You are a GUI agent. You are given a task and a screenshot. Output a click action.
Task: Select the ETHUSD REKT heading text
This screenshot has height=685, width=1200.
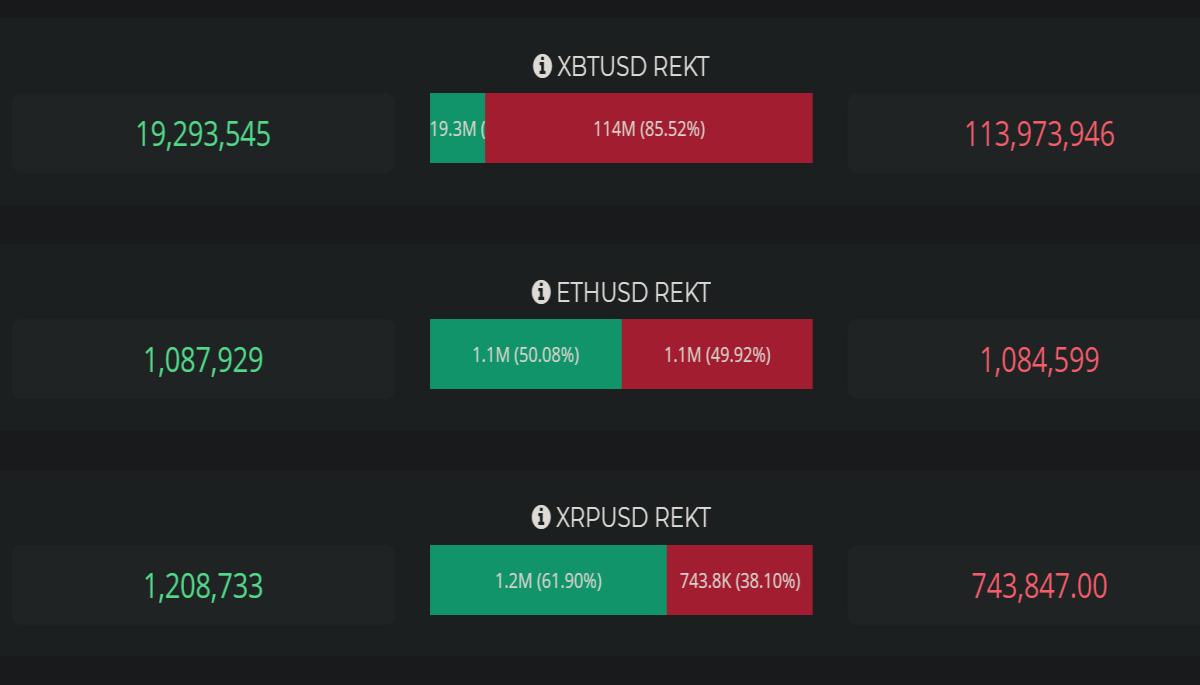(633, 292)
